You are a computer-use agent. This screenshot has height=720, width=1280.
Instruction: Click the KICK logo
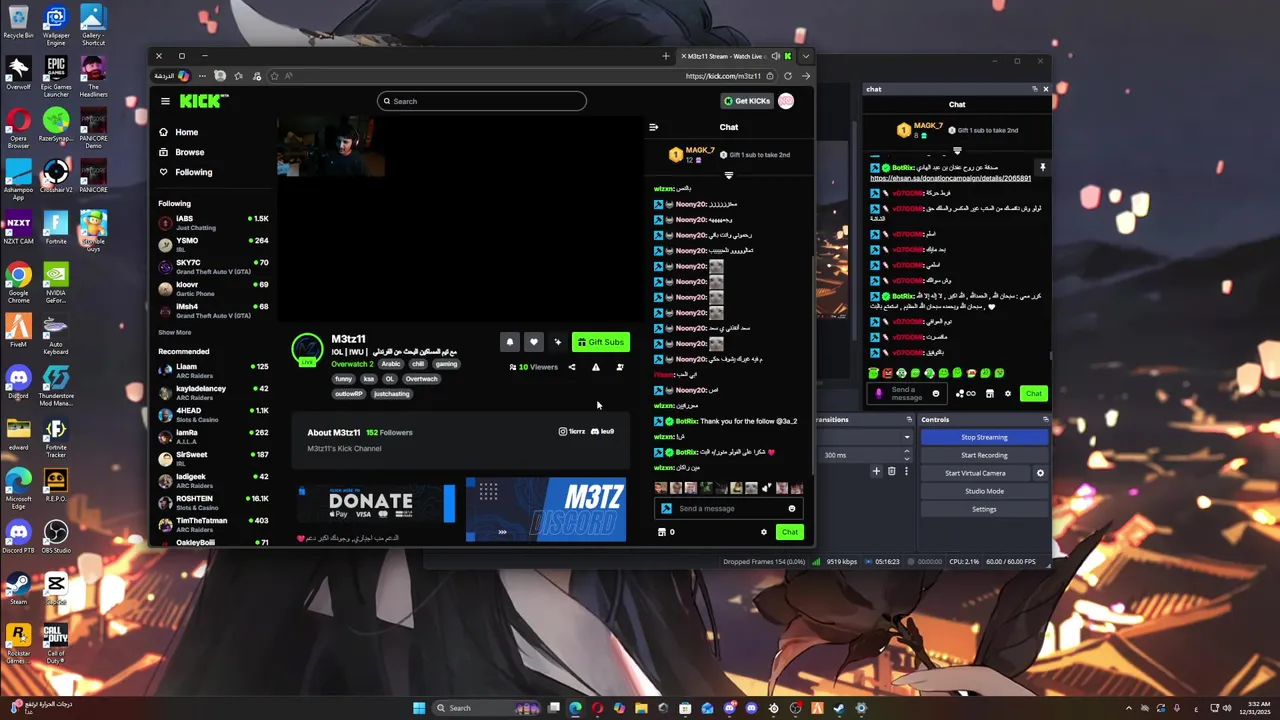coord(204,101)
